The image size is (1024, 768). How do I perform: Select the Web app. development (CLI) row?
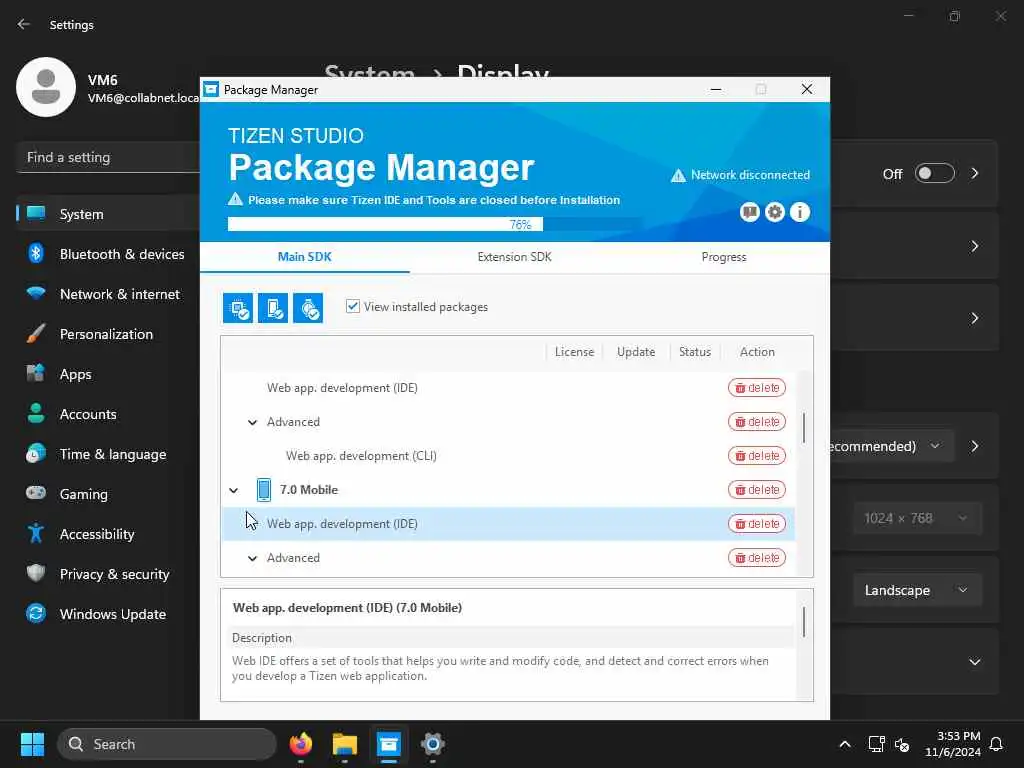click(508, 456)
